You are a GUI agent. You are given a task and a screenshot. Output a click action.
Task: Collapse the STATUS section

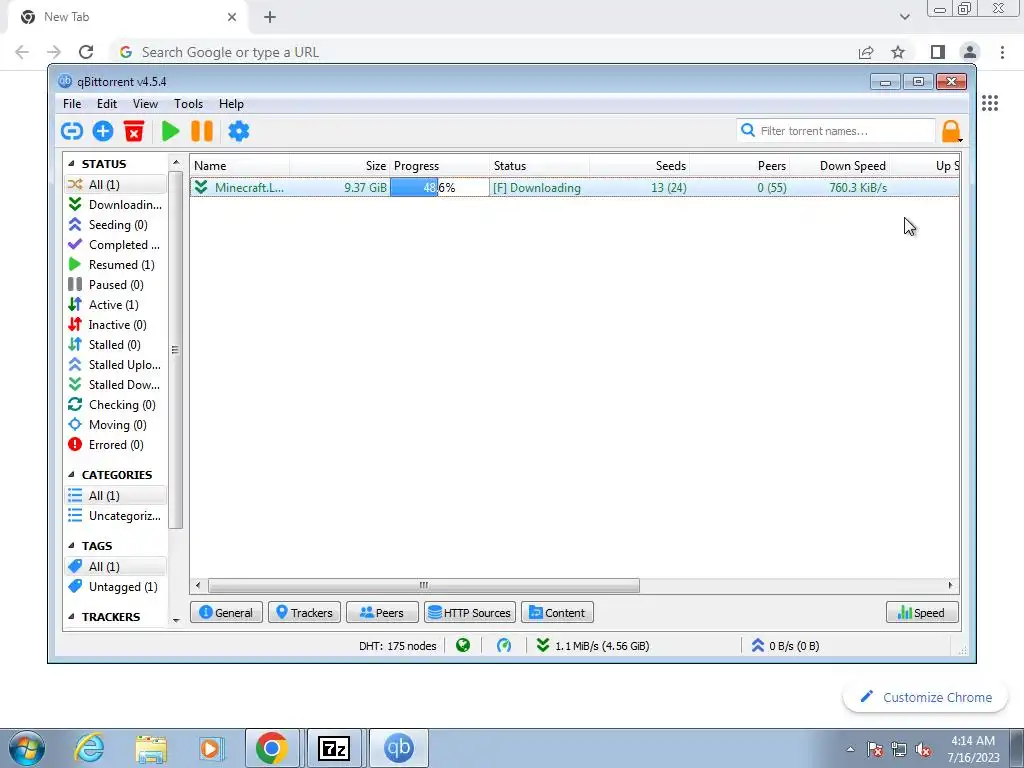point(71,164)
